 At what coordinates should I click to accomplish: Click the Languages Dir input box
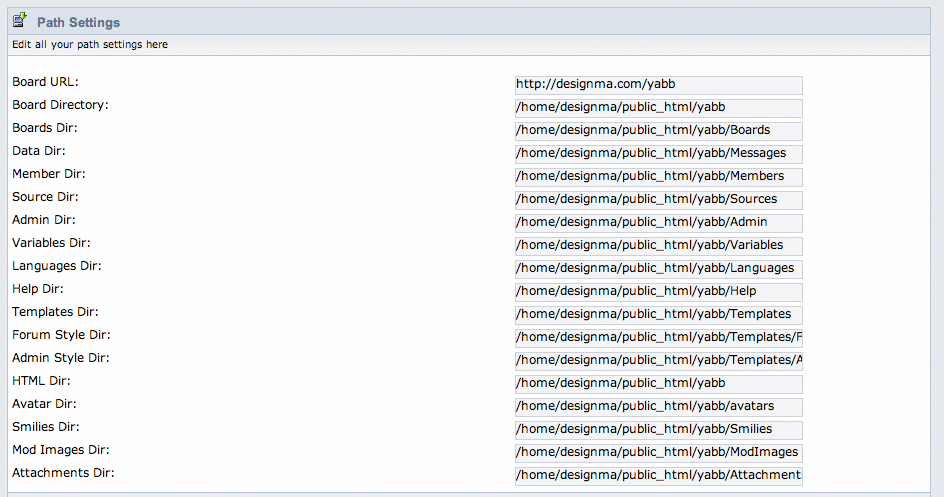(x=658, y=269)
